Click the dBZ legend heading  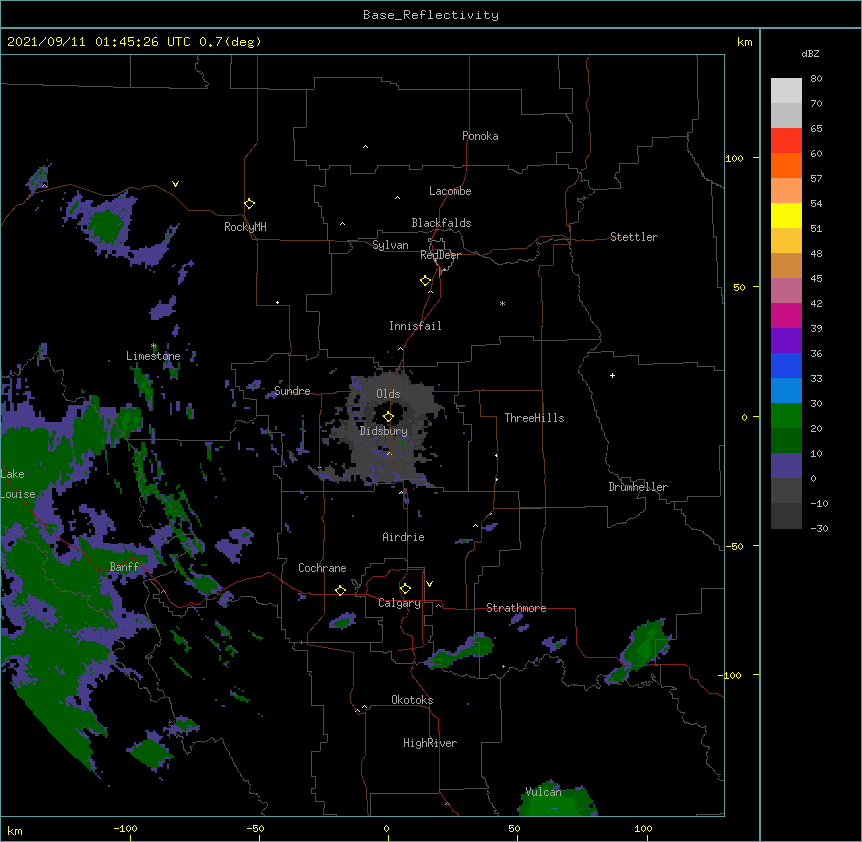pyautogui.click(x=810, y=53)
